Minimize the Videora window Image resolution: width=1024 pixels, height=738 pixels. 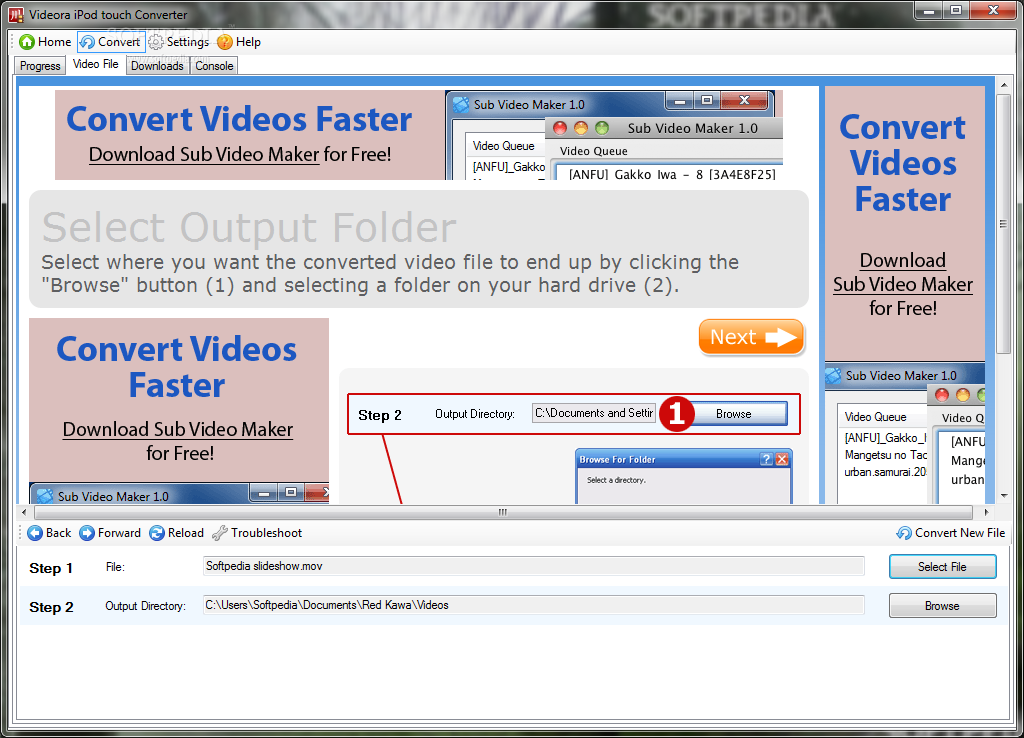click(928, 10)
